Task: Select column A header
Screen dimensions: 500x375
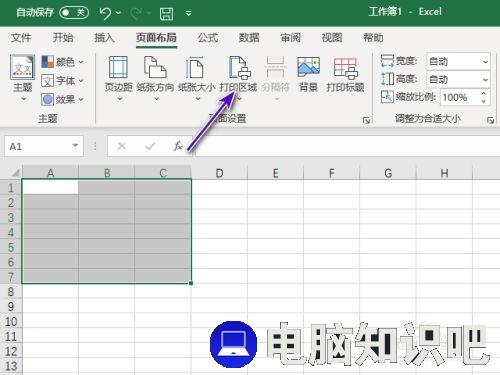Action: pos(50,173)
